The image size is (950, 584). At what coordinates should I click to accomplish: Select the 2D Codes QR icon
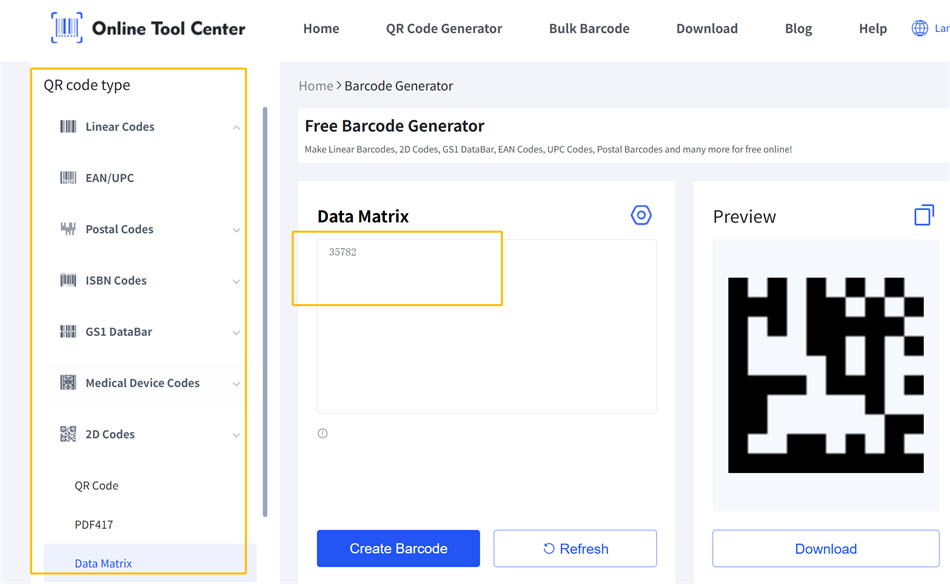(x=68, y=434)
